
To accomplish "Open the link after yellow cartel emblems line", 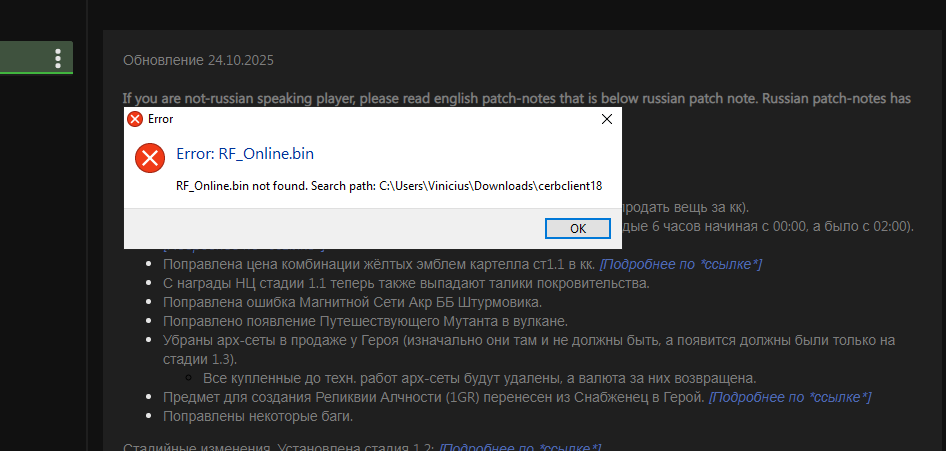I will pyautogui.click(x=680, y=264).
